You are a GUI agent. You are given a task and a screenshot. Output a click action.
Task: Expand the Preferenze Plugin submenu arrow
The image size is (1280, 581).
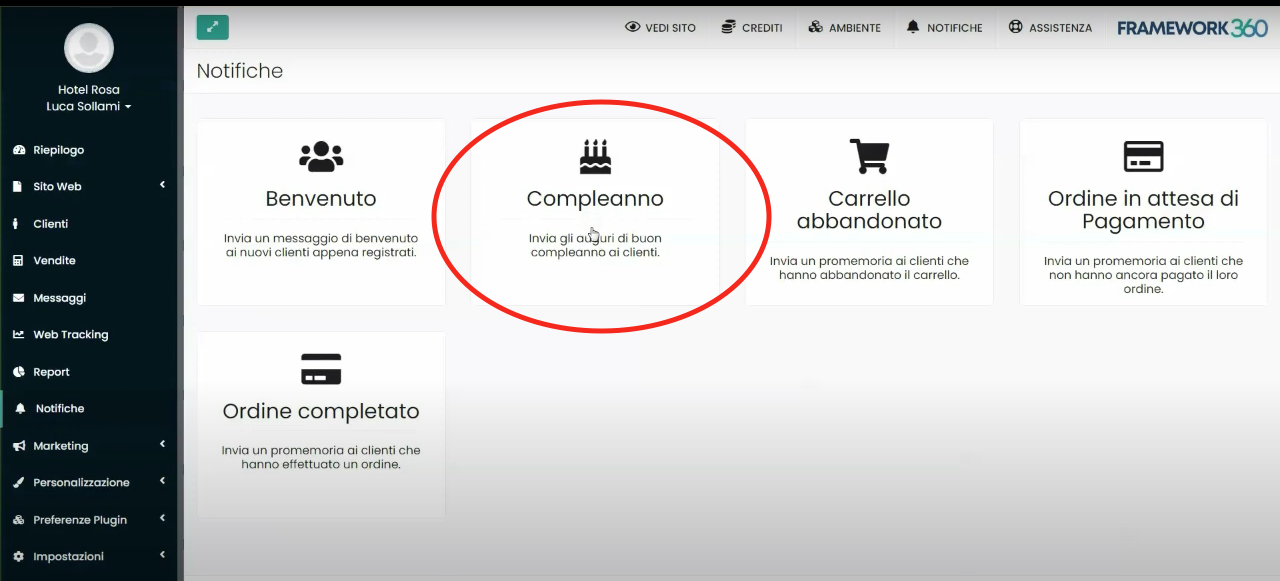[163, 519]
